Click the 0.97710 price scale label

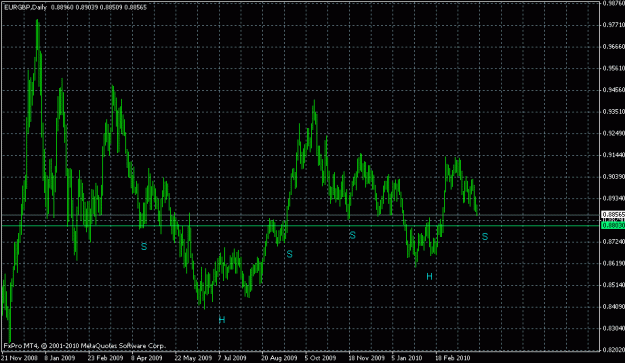[614, 25]
